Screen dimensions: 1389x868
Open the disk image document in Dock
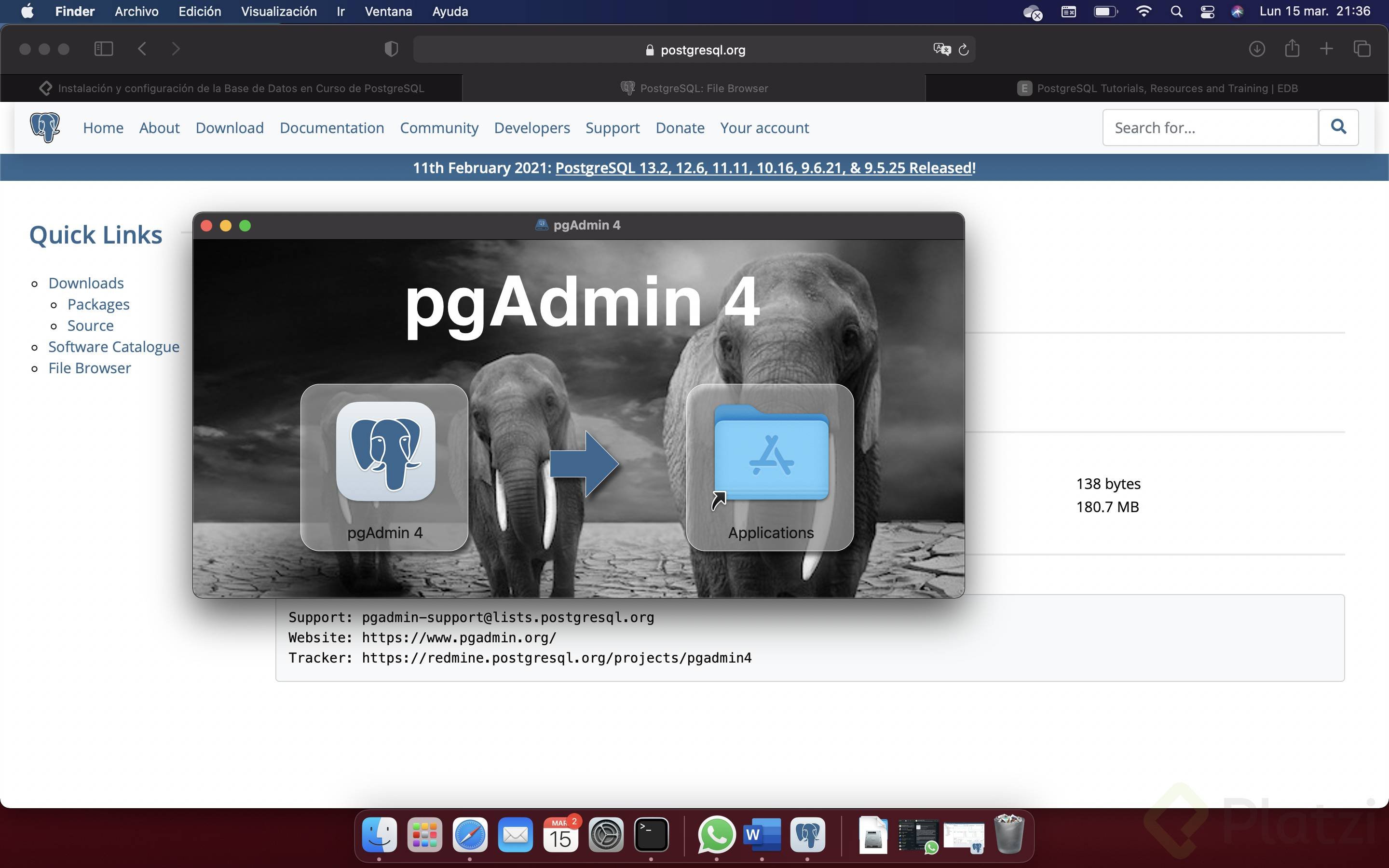click(873, 835)
